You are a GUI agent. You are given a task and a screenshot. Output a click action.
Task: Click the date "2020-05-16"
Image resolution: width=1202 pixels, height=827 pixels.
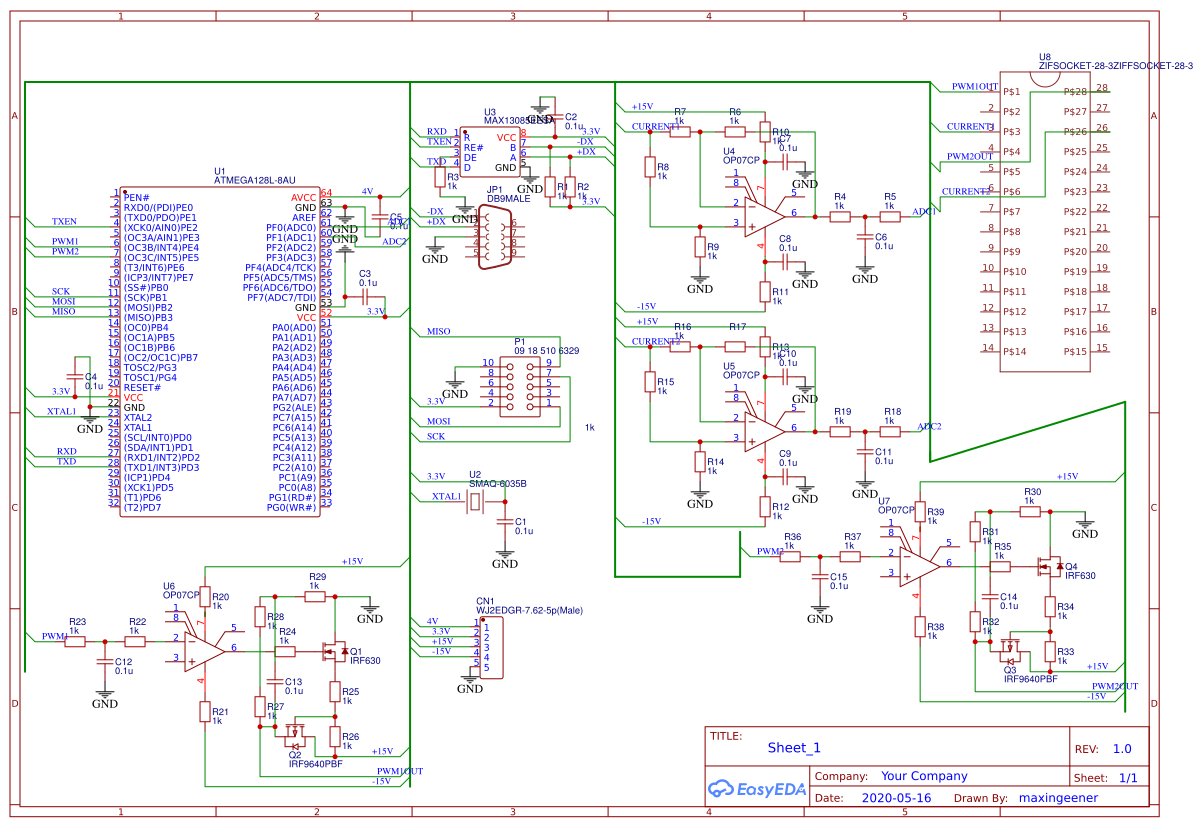coord(896,798)
